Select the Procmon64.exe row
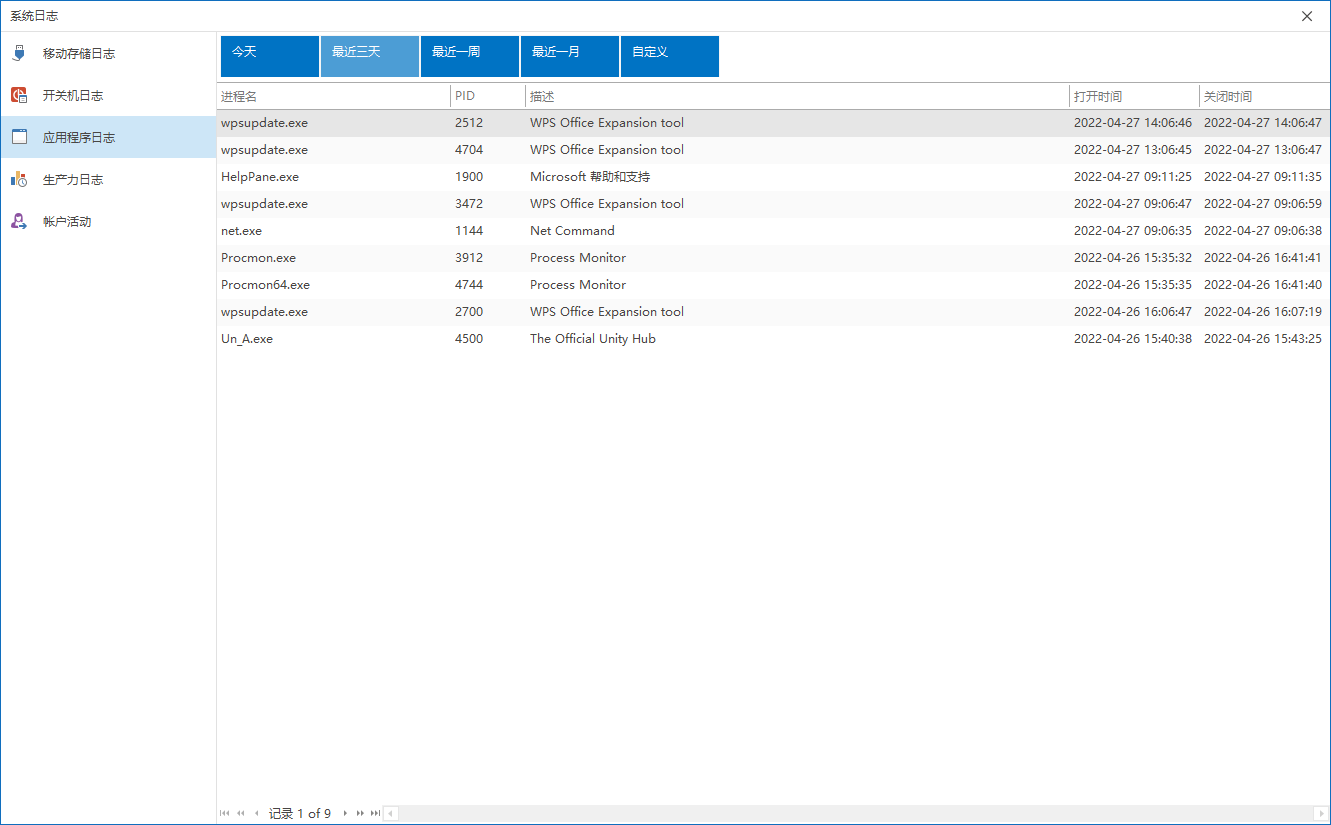The image size is (1331, 825). click(773, 285)
